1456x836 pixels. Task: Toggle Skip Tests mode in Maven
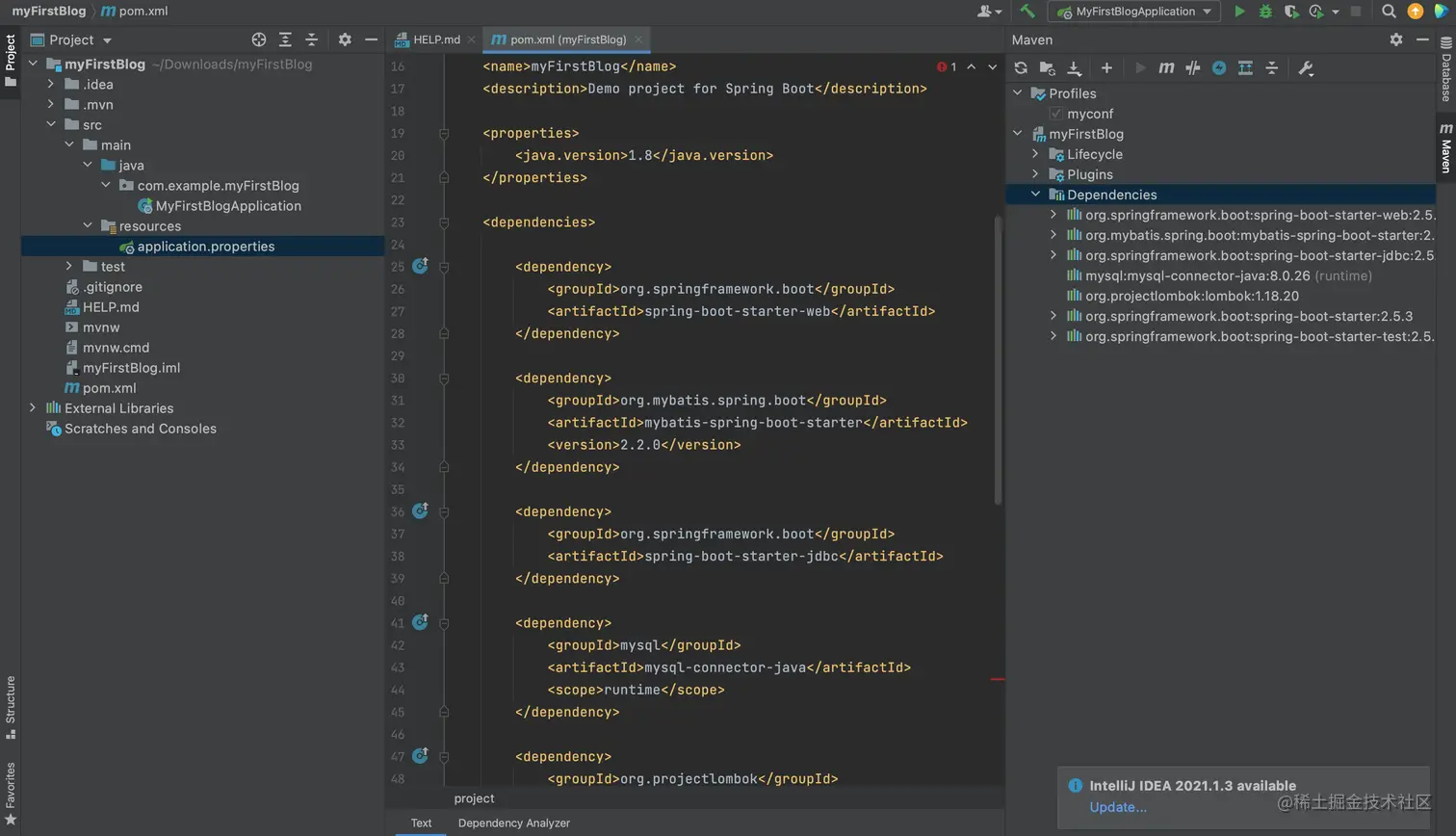coord(1219,68)
